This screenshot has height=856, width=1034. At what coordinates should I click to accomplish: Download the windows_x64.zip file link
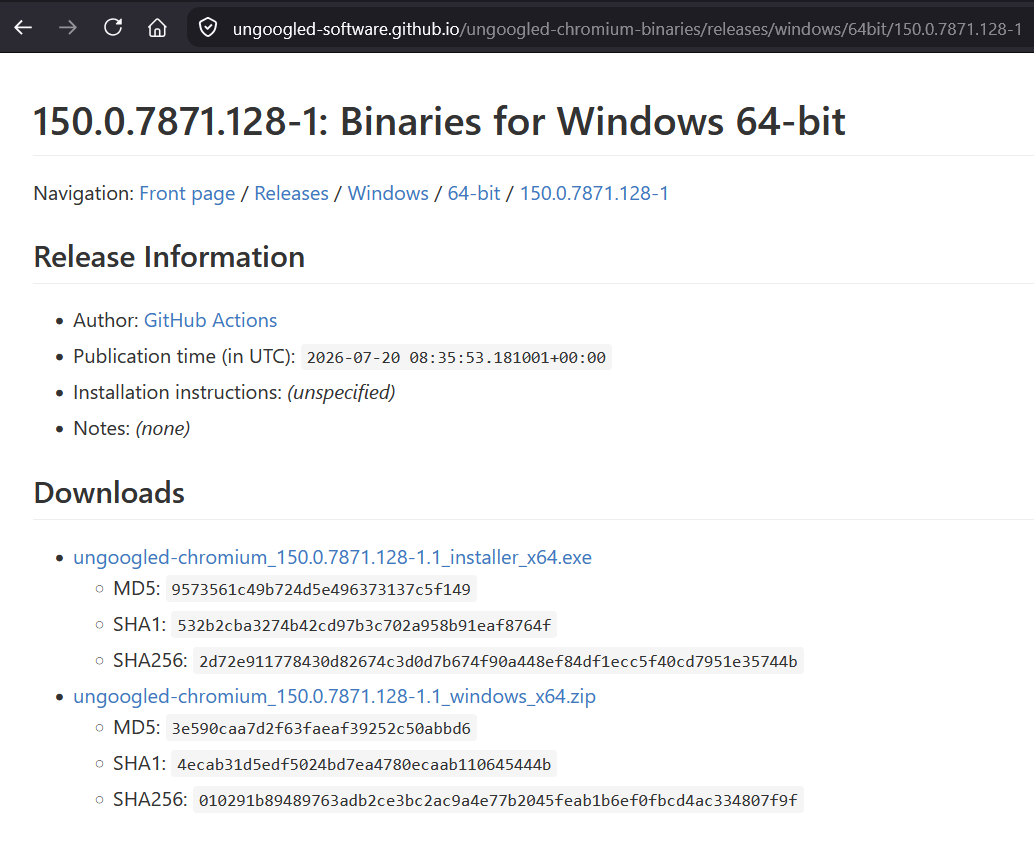[334, 696]
